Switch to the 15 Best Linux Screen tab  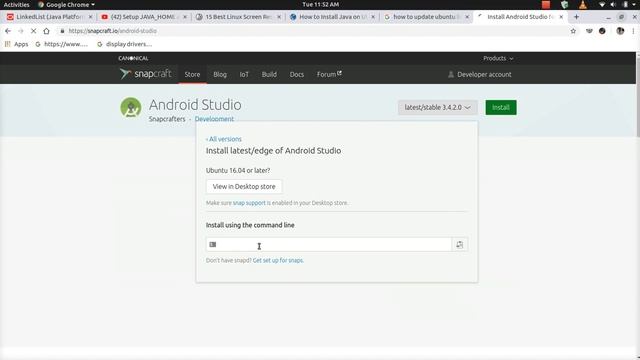(x=238, y=17)
